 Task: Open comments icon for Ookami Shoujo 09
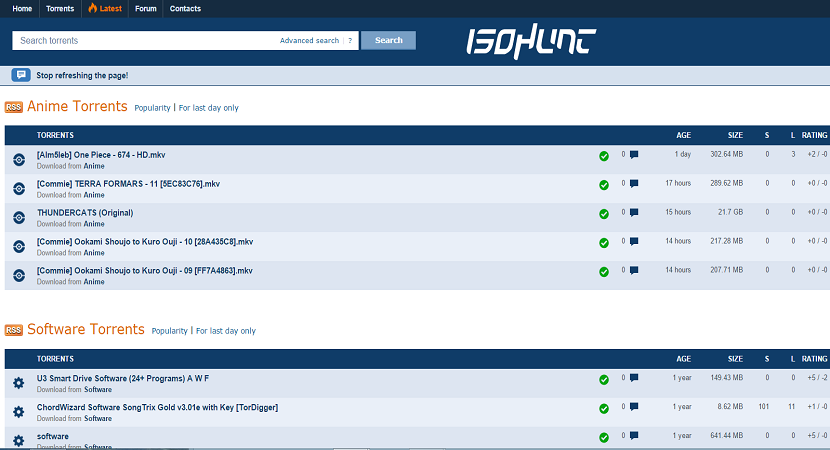click(634, 271)
